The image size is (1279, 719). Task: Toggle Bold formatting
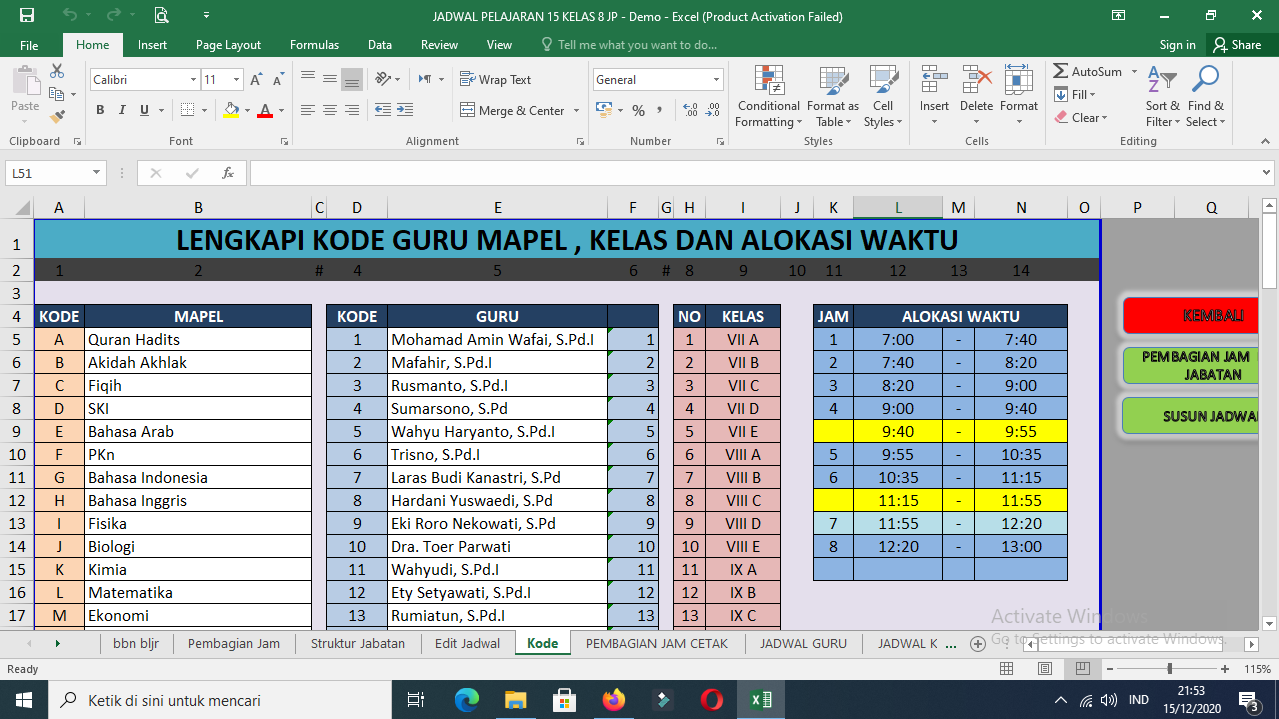pos(100,111)
